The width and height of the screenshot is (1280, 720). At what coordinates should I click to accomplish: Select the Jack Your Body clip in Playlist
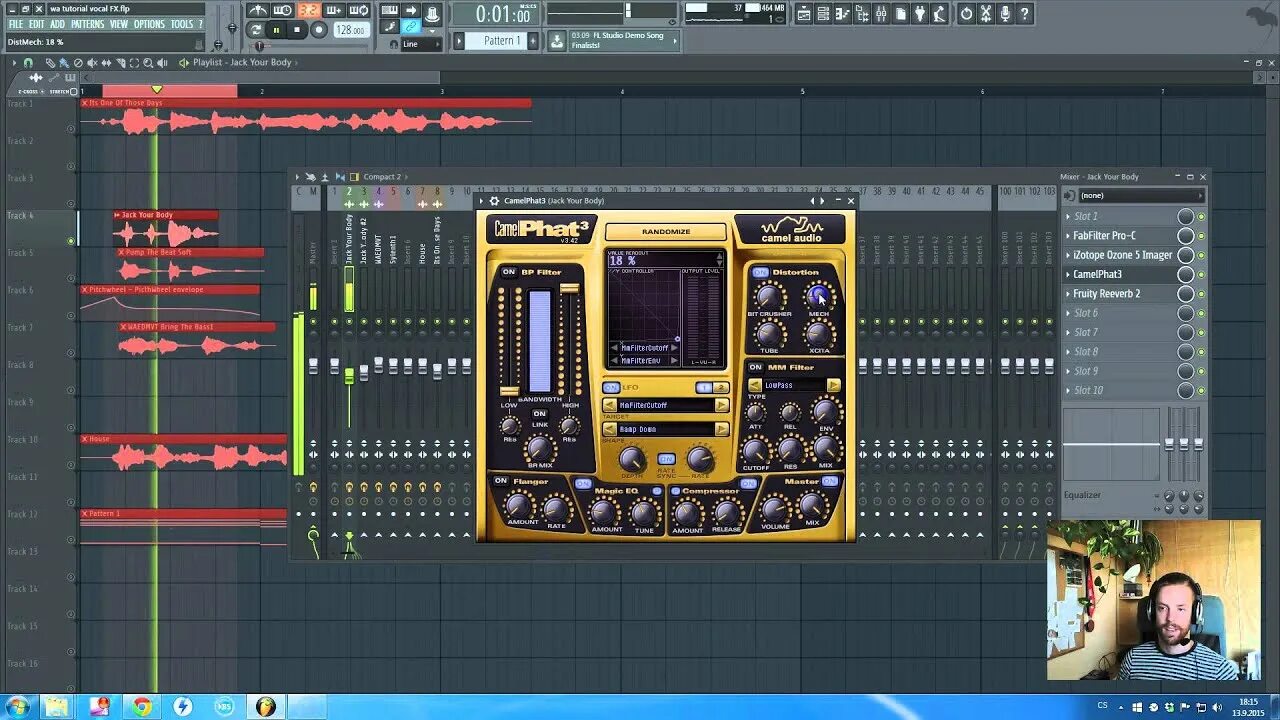[166, 230]
